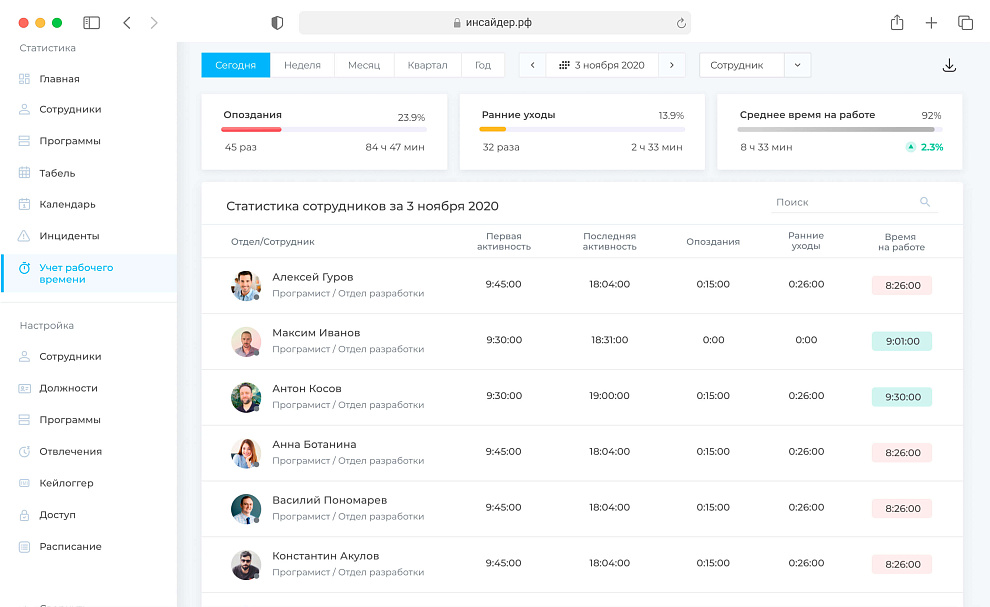The width and height of the screenshot is (990, 607).
Task: Click the Safari share icon
Action: (x=897, y=22)
